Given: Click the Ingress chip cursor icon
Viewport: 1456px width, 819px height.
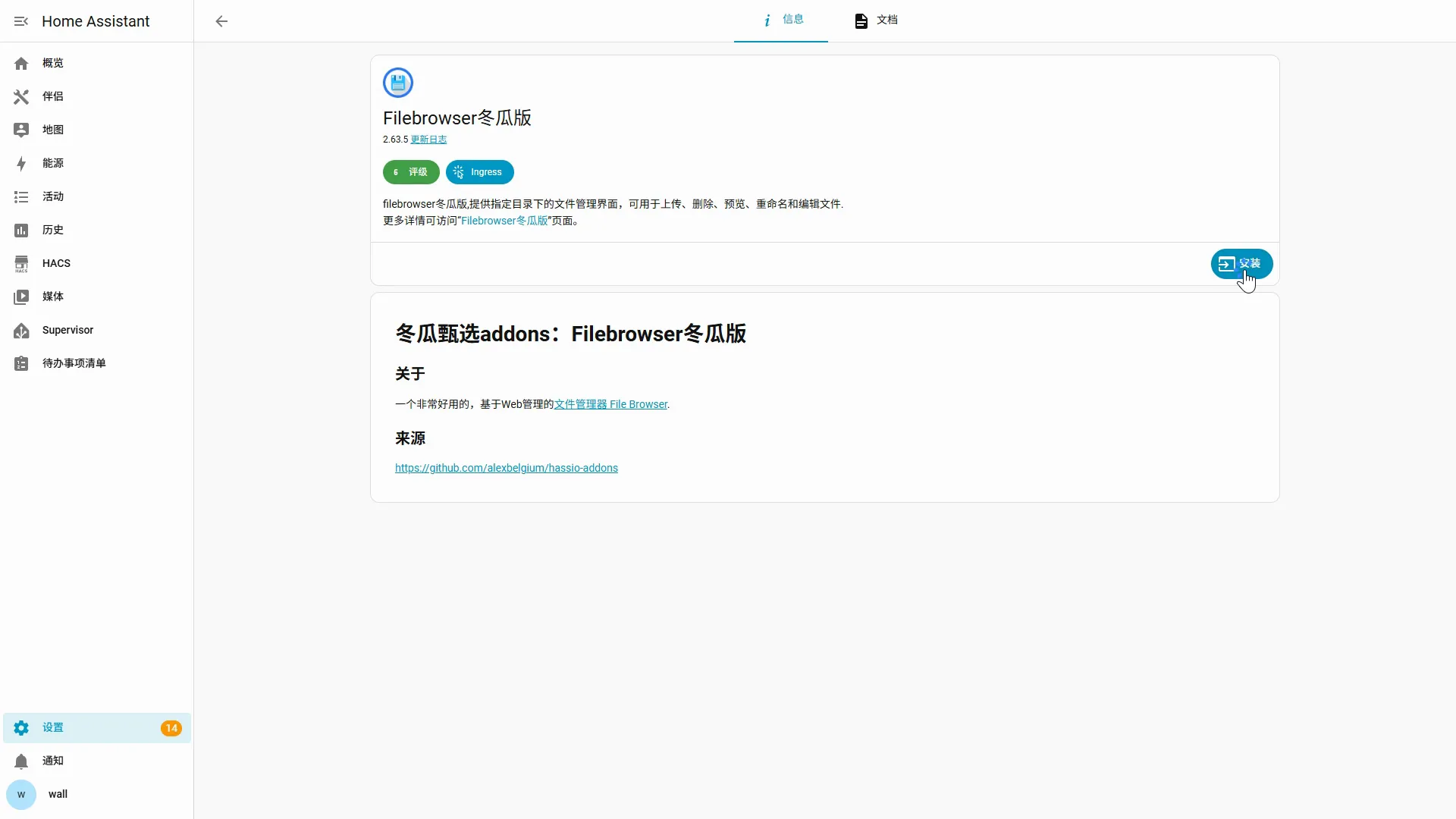Looking at the screenshot, I should point(459,172).
